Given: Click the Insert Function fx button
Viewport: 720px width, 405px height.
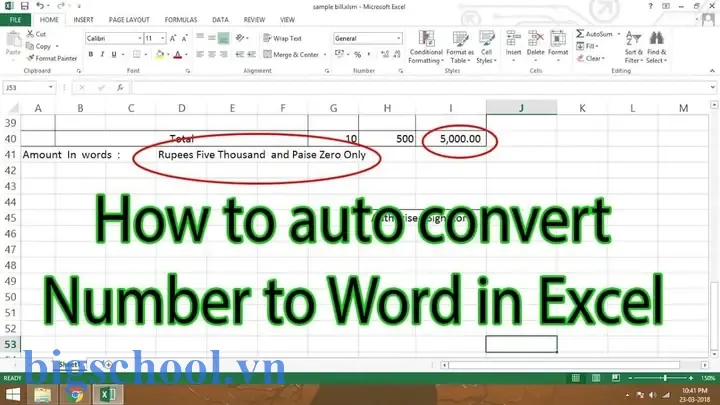Looking at the screenshot, I should 120,87.
